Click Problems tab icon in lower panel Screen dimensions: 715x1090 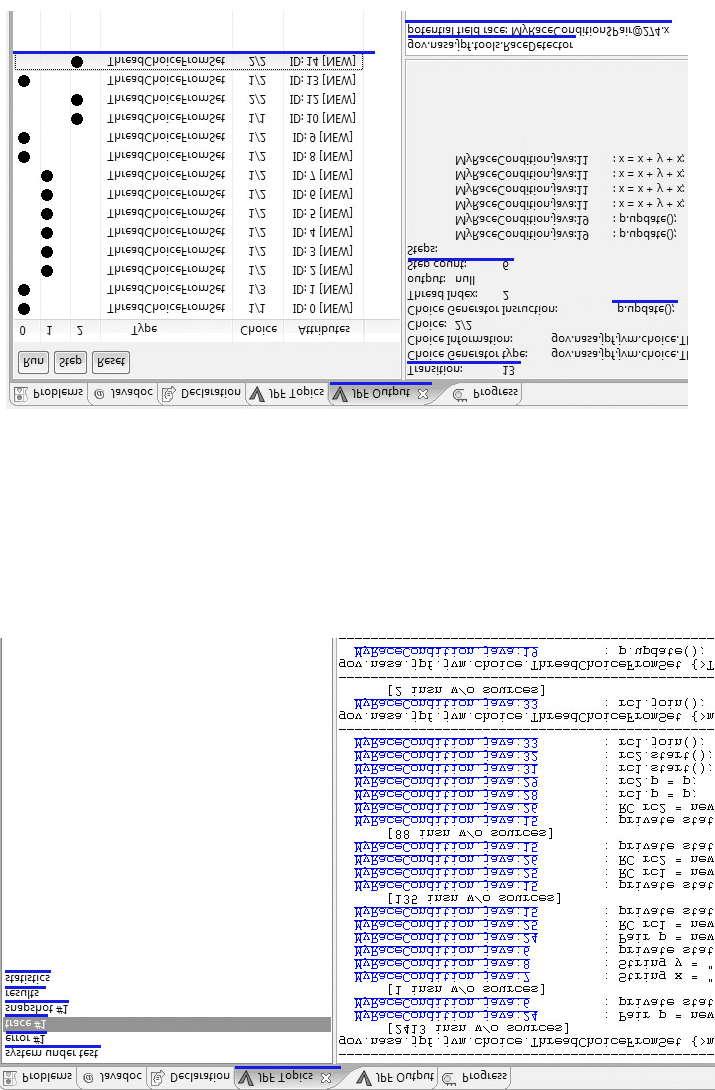[x=11, y=1077]
